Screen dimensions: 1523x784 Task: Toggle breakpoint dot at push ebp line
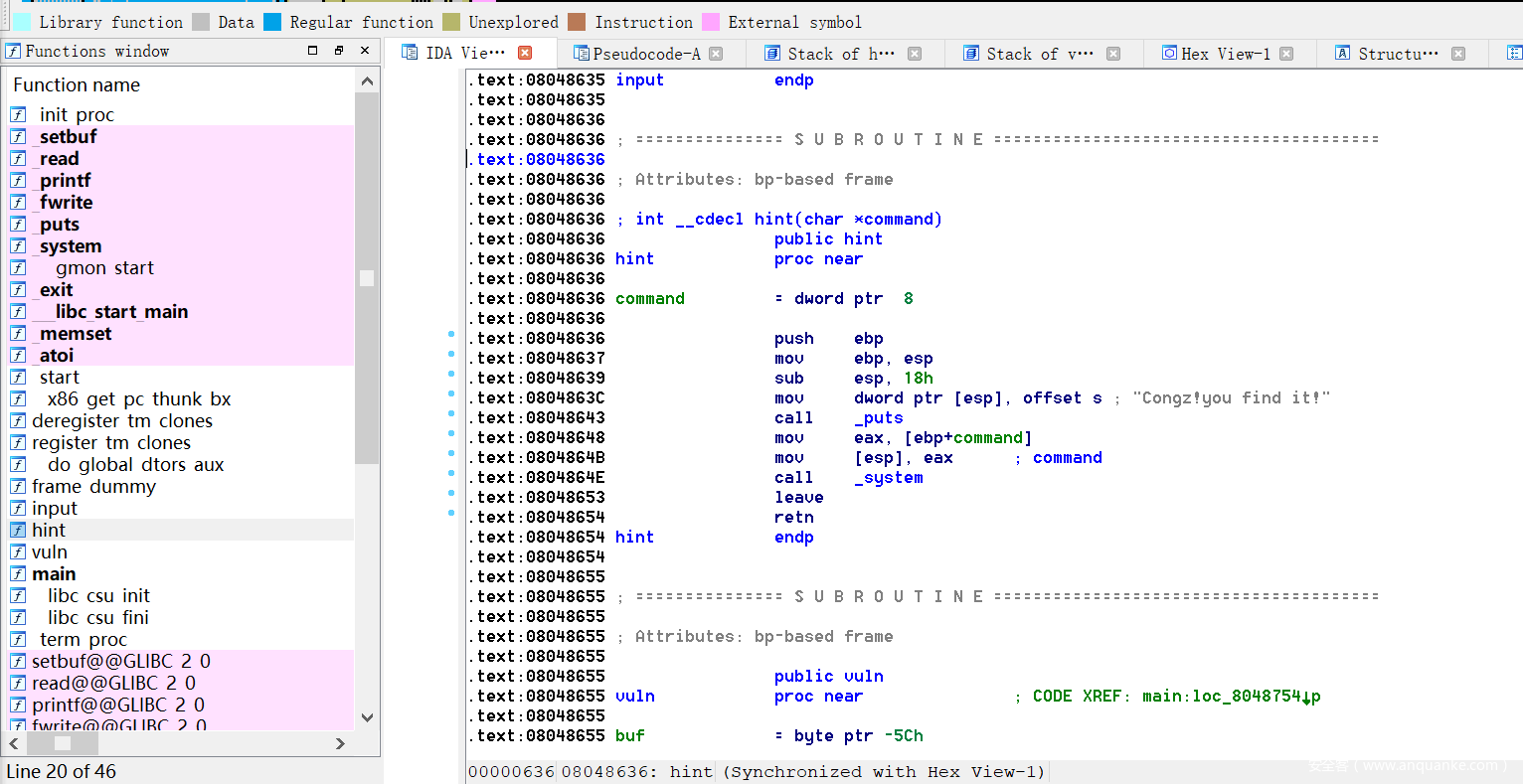click(451, 335)
